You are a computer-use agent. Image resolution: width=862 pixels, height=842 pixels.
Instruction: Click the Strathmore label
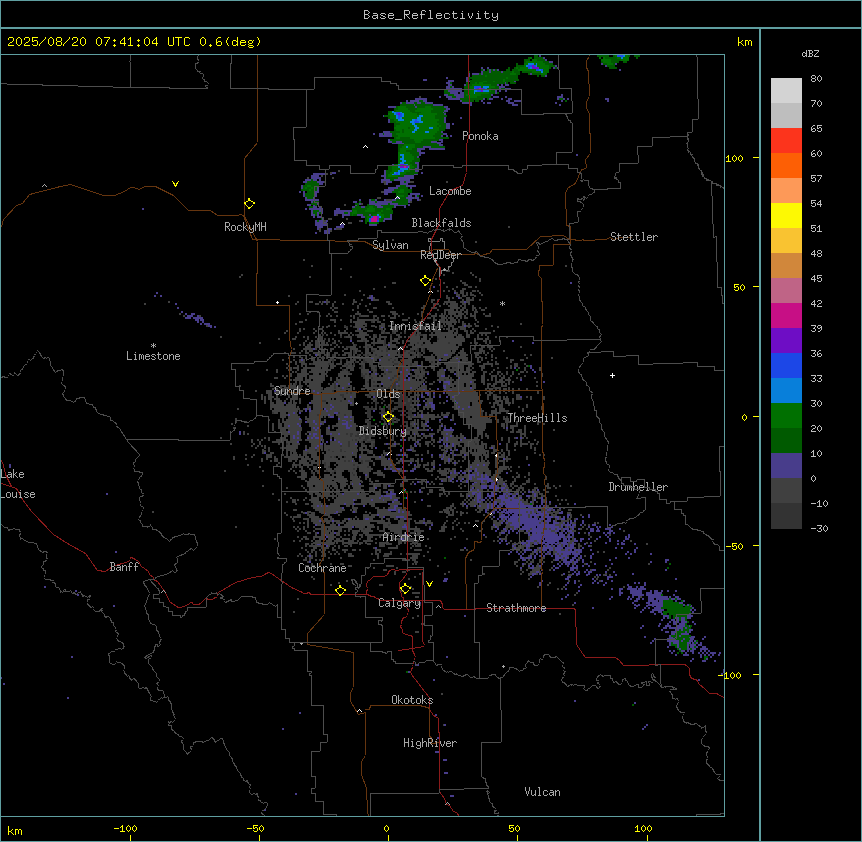(x=516, y=608)
